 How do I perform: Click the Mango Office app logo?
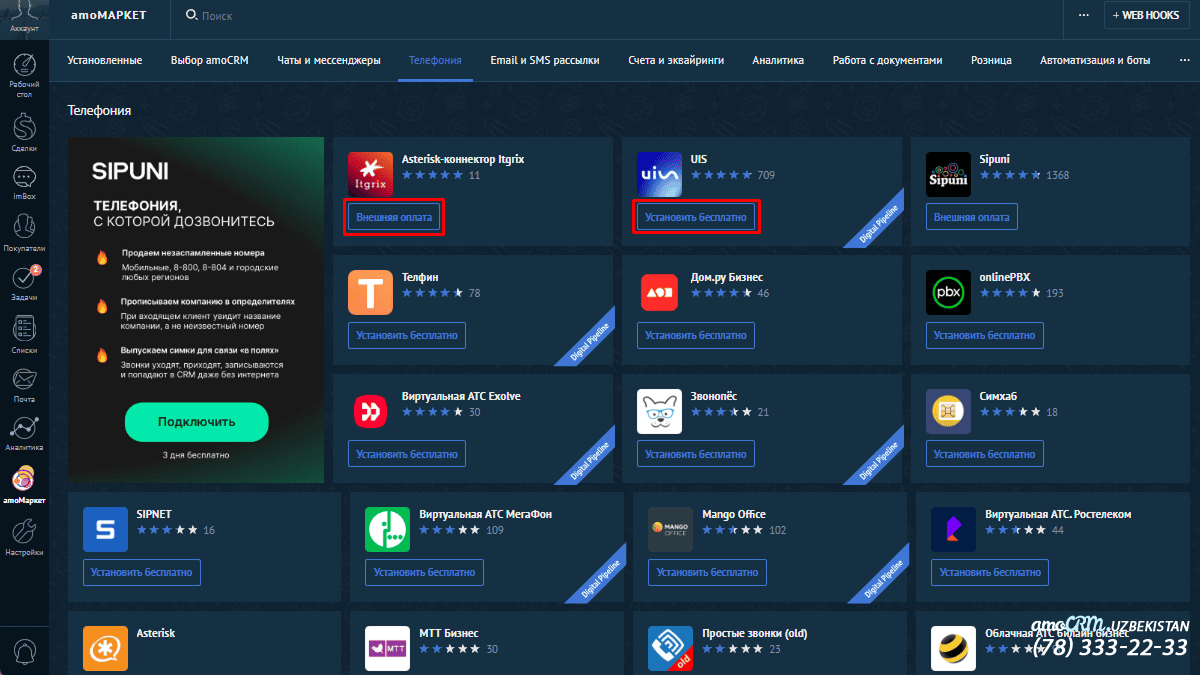tap(670, 529)
